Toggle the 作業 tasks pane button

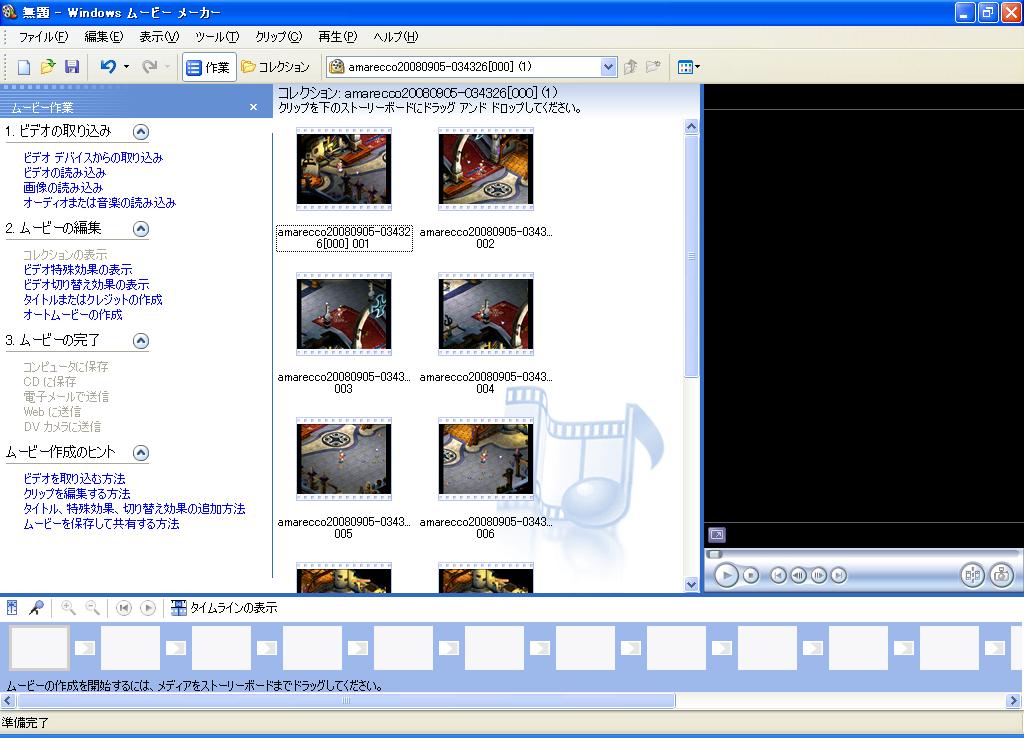(x=208, y=67)
